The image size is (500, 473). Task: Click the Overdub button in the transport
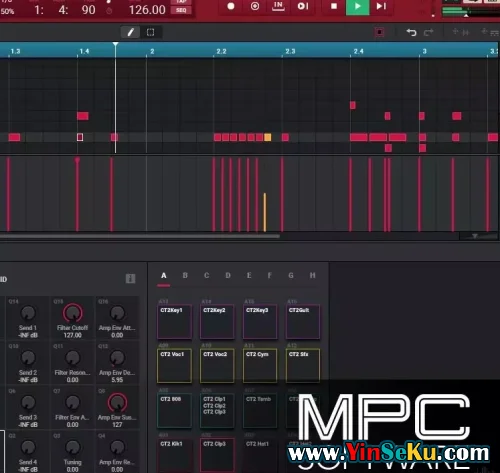[x=255, y=6]
